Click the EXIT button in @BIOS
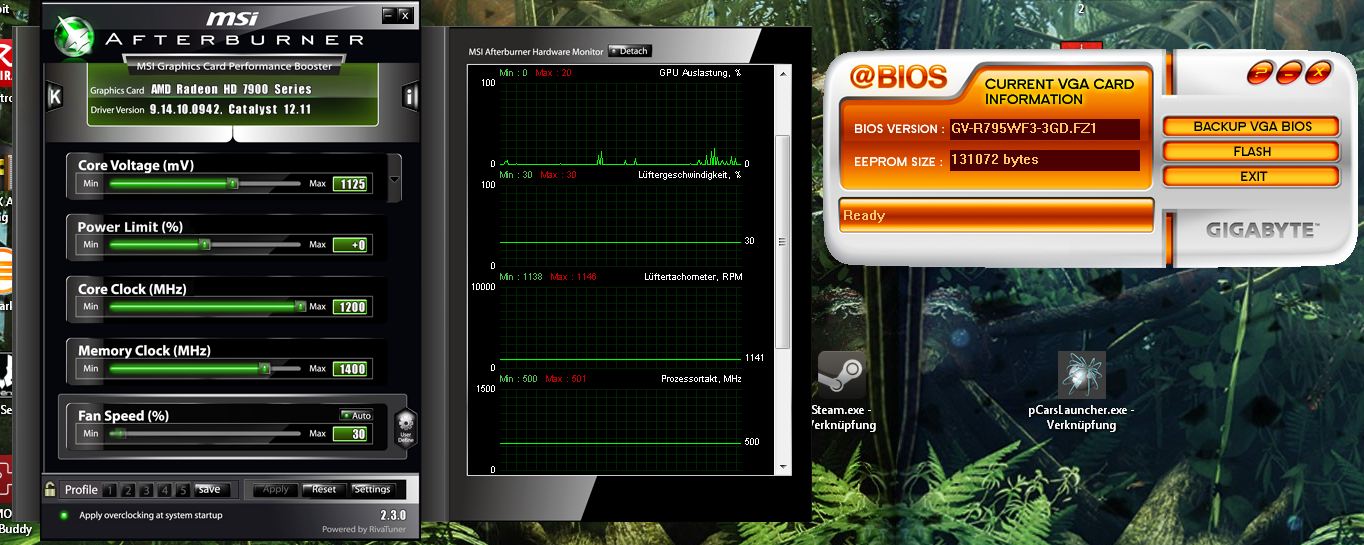 point(1251,176)
